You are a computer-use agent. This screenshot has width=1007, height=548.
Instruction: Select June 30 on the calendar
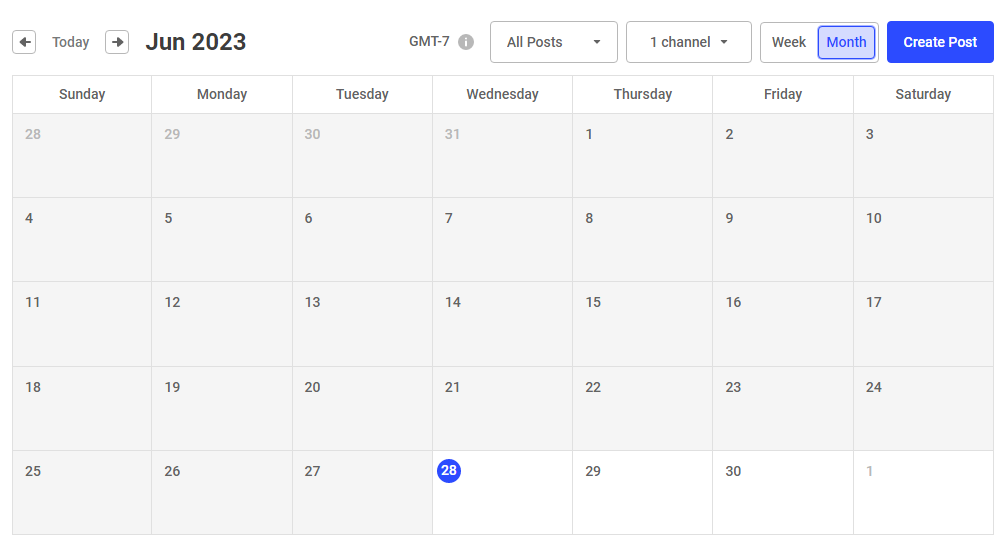click(782, 492)
